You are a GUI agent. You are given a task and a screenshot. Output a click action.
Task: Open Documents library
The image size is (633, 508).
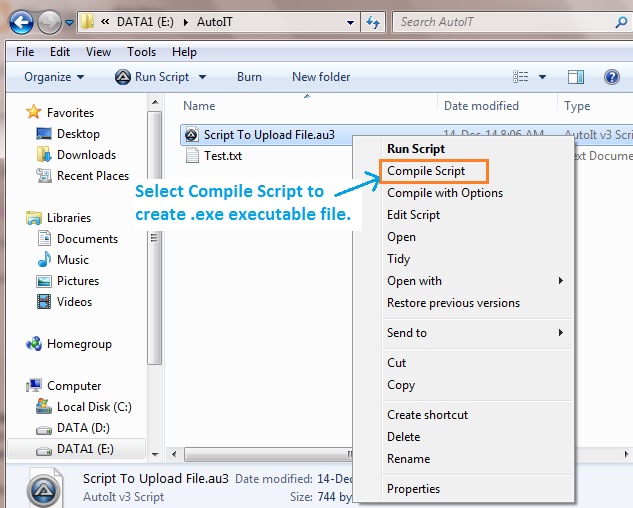[87, 239]
